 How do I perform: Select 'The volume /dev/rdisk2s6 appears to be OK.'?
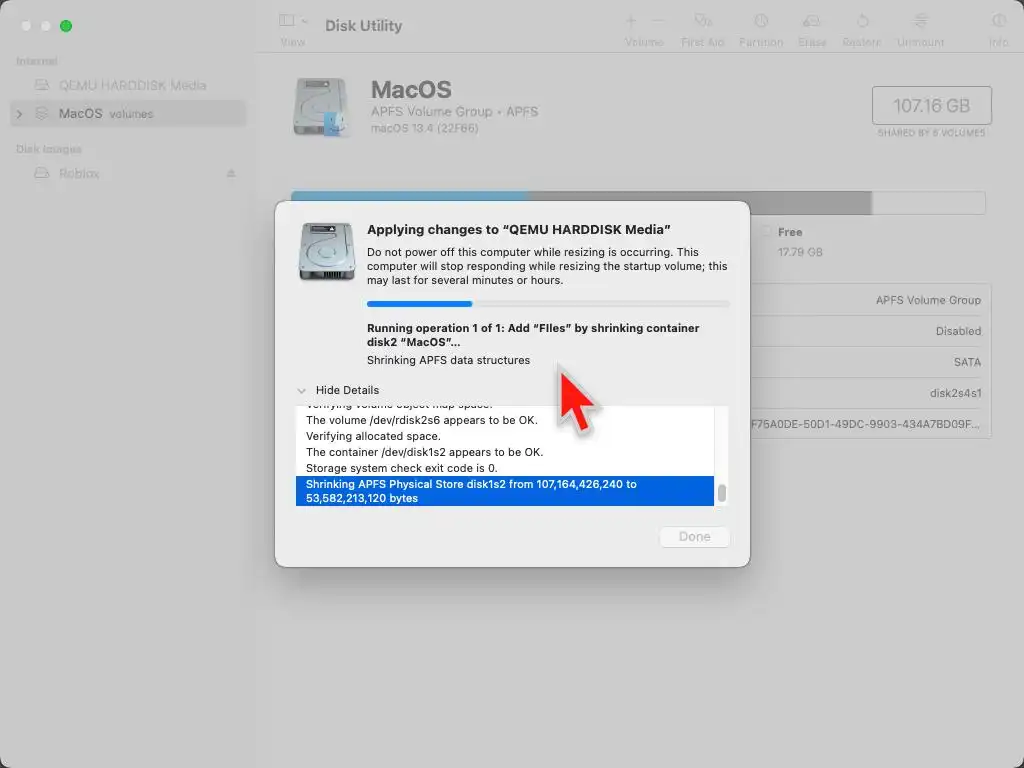click(422, 420)
